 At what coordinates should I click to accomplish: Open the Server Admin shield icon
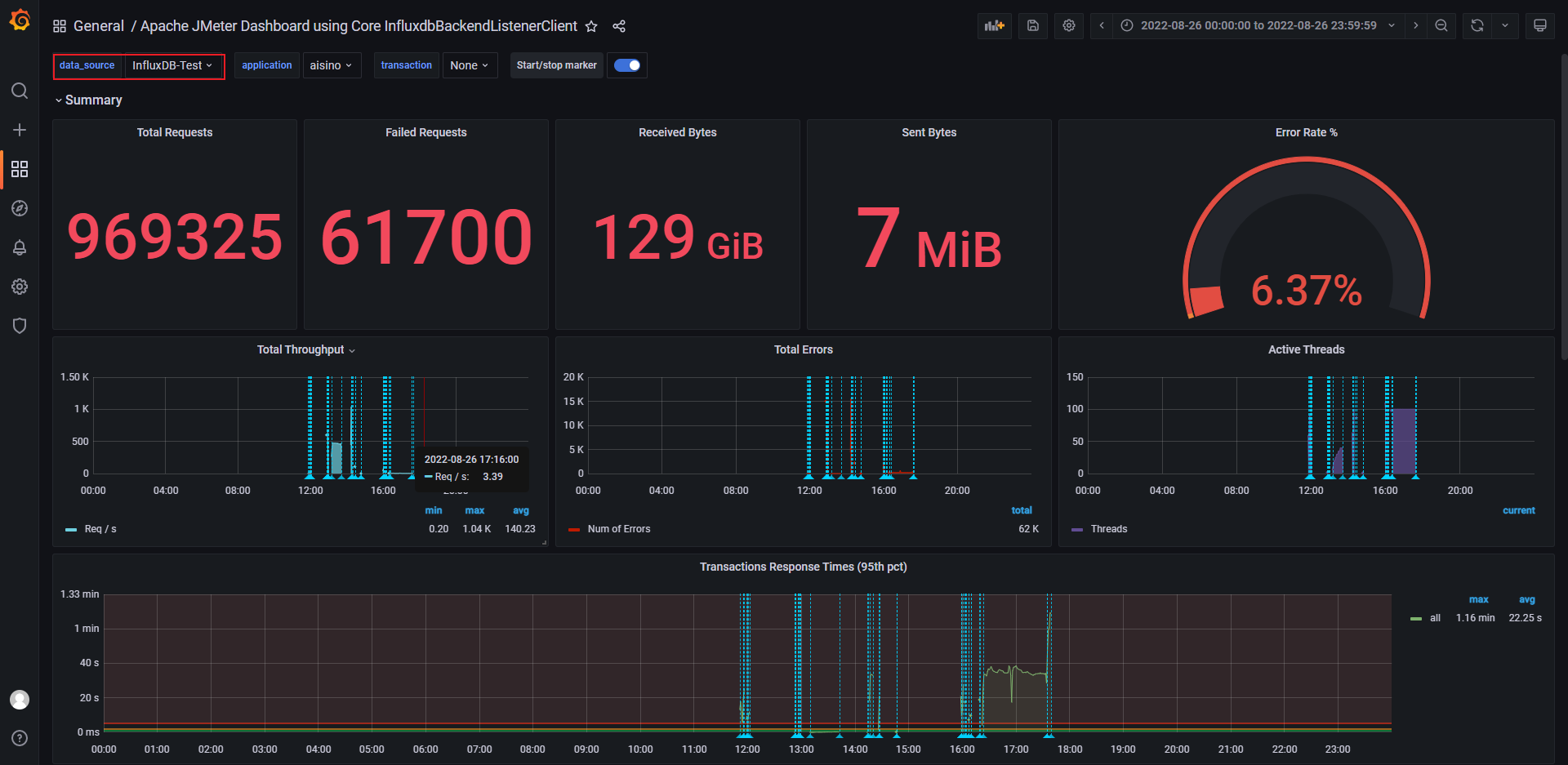[x=20, y=326]
